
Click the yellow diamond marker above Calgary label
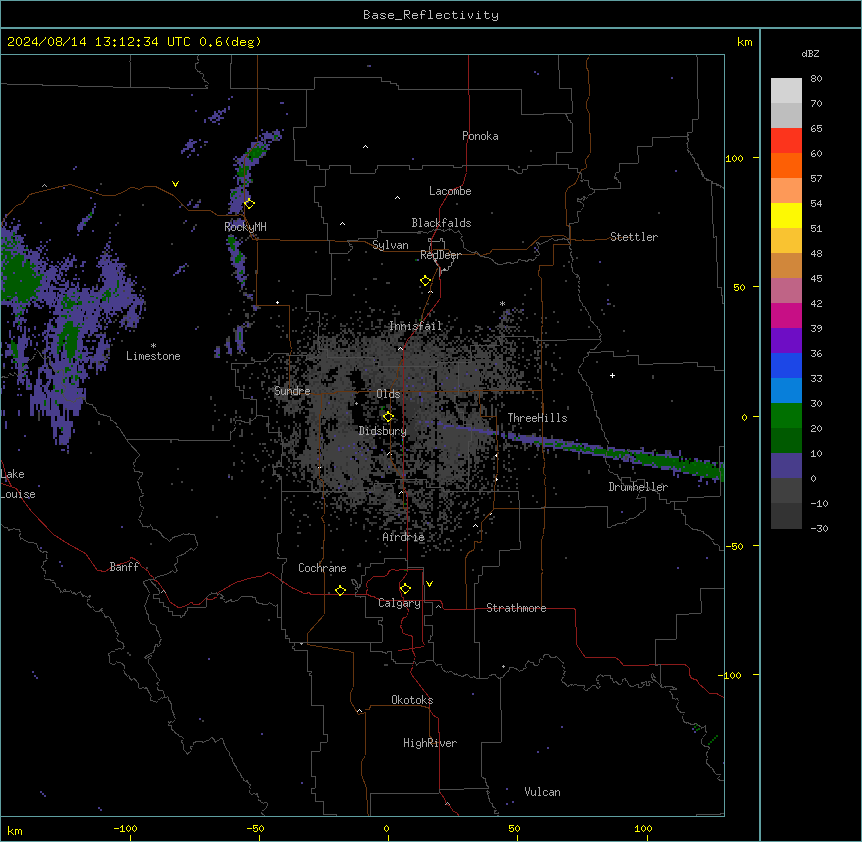[x=405, y=589]
